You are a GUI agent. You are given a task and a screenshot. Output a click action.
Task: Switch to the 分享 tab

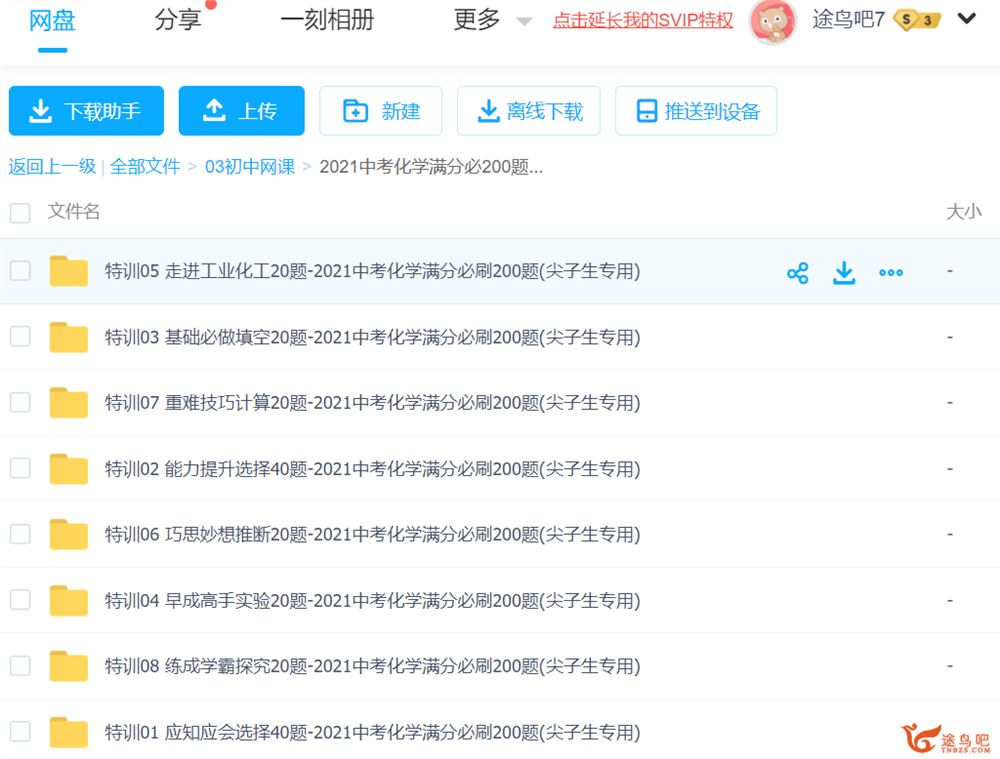(178, 20)
